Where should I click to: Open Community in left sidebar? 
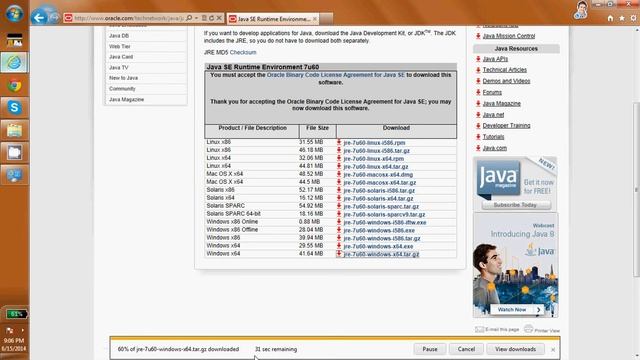[x=122, y=89]
